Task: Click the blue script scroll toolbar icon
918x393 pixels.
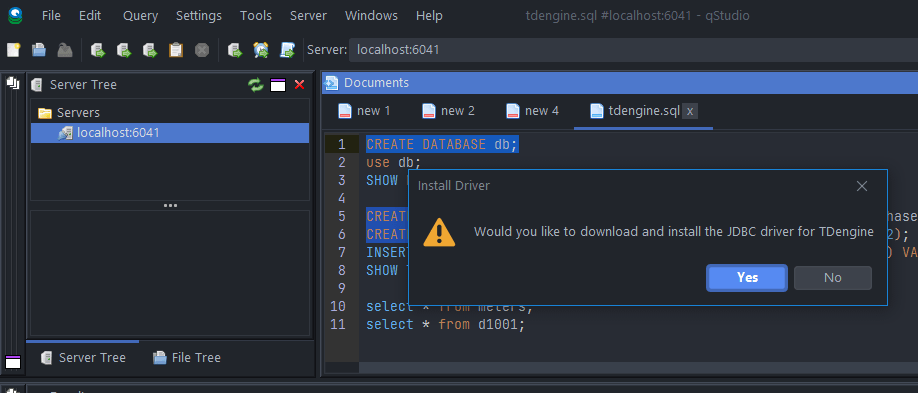Action: click(287, 50)
